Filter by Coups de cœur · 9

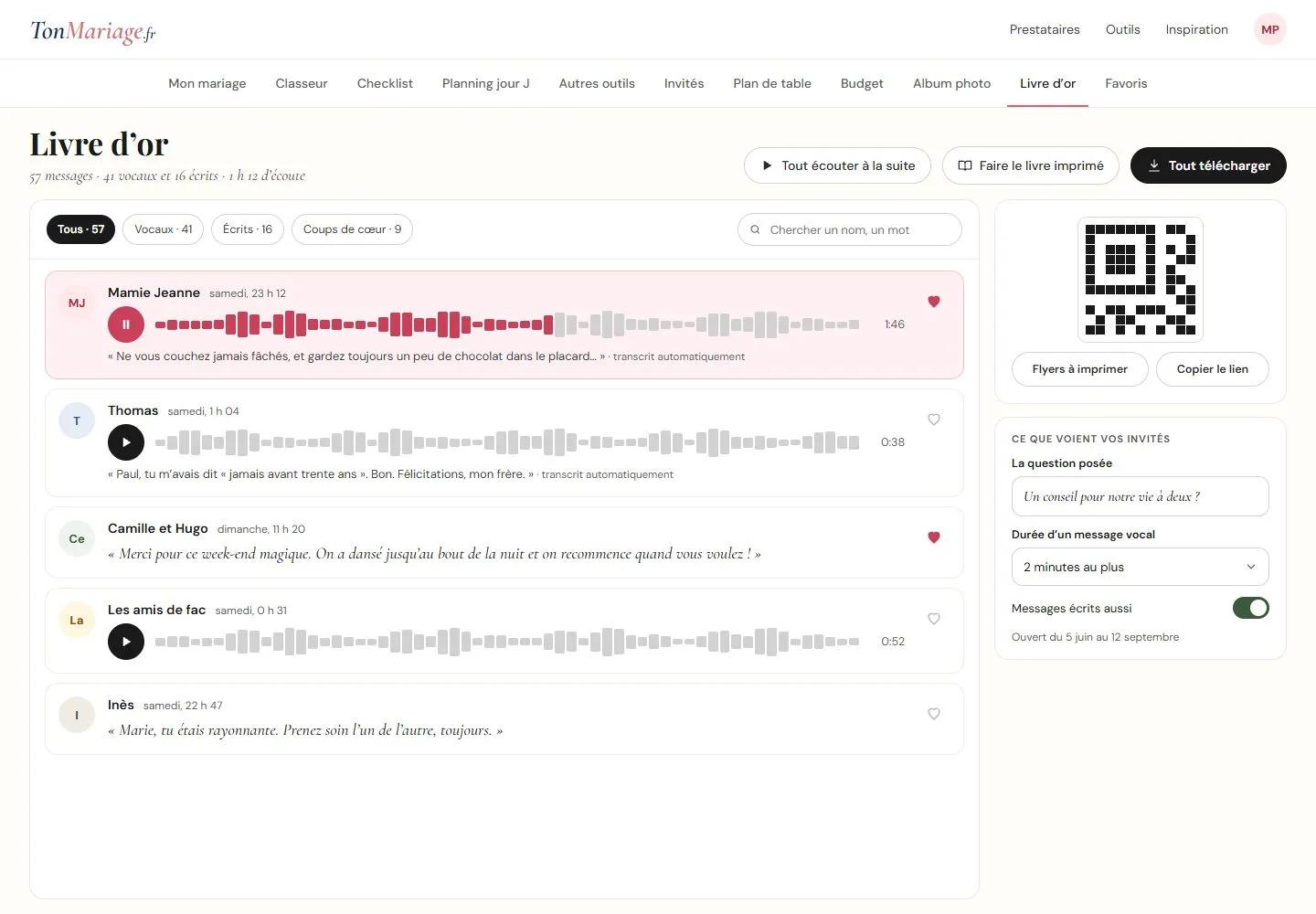[352, 229]
